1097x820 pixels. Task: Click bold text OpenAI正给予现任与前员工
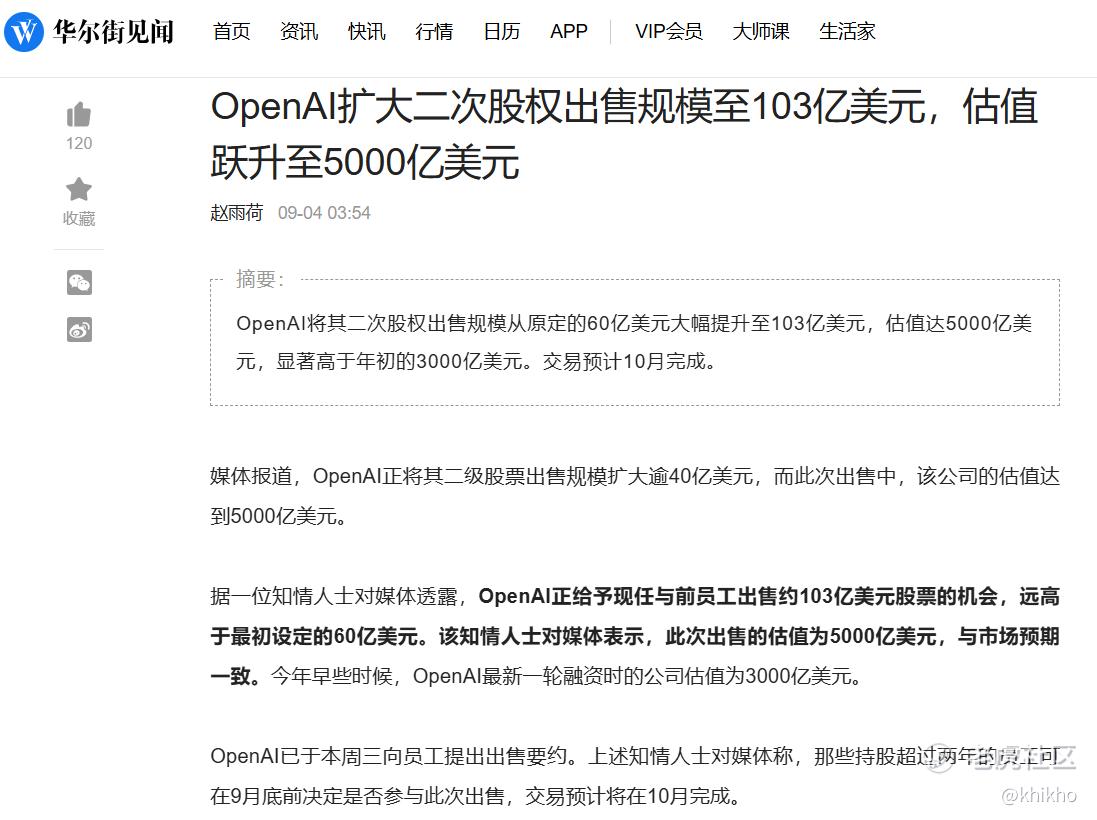point(635,636)
